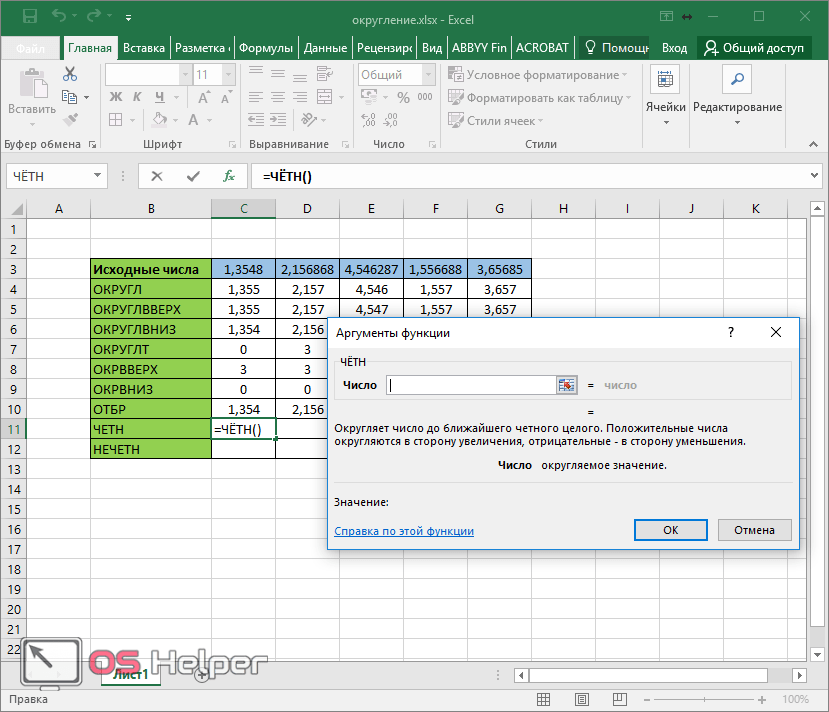Click the middle align icon
829x712 pixels.
tap(278, 74)
